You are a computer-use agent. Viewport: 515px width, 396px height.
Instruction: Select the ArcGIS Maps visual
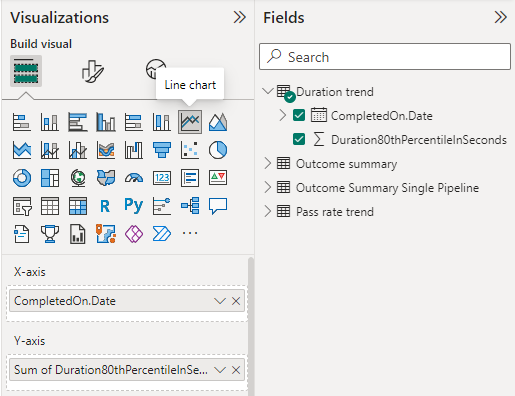[x=106, y=234]
